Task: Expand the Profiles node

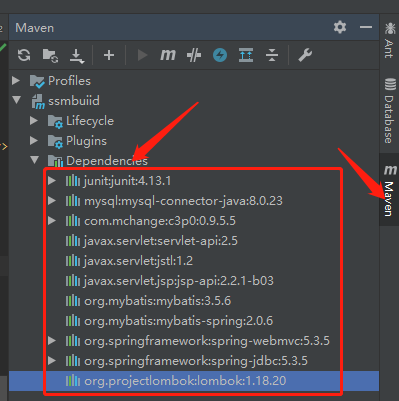Action: (x=16, y=81)
